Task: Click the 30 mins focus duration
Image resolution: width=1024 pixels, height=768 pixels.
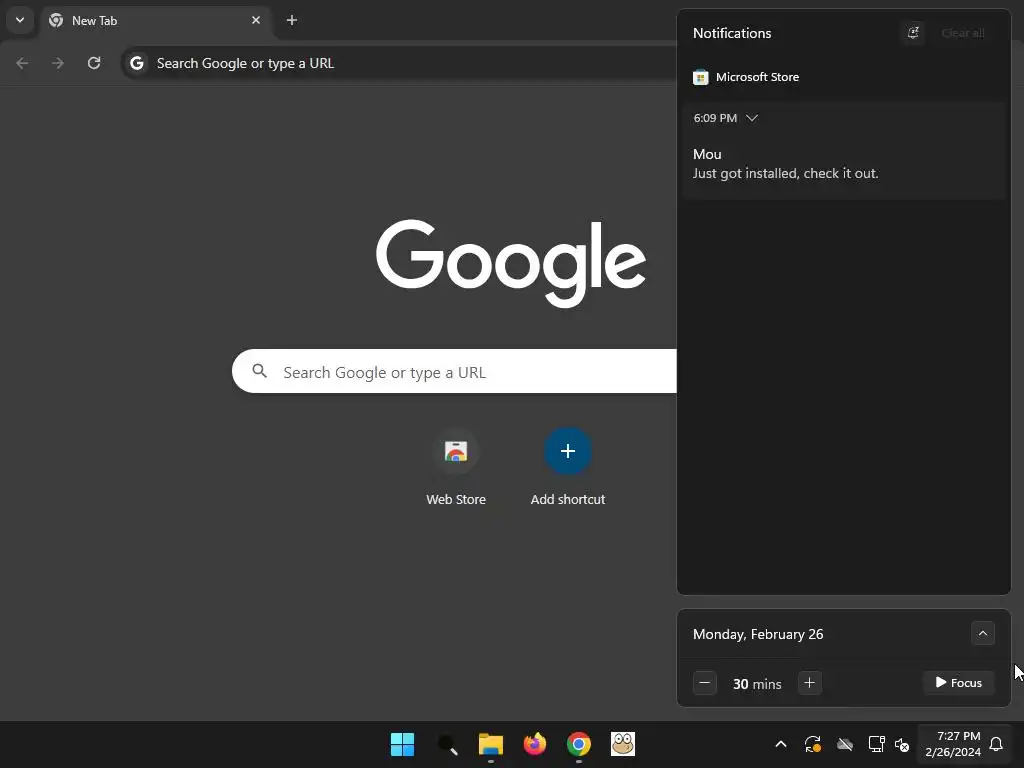Action: (x=757, y=684)
